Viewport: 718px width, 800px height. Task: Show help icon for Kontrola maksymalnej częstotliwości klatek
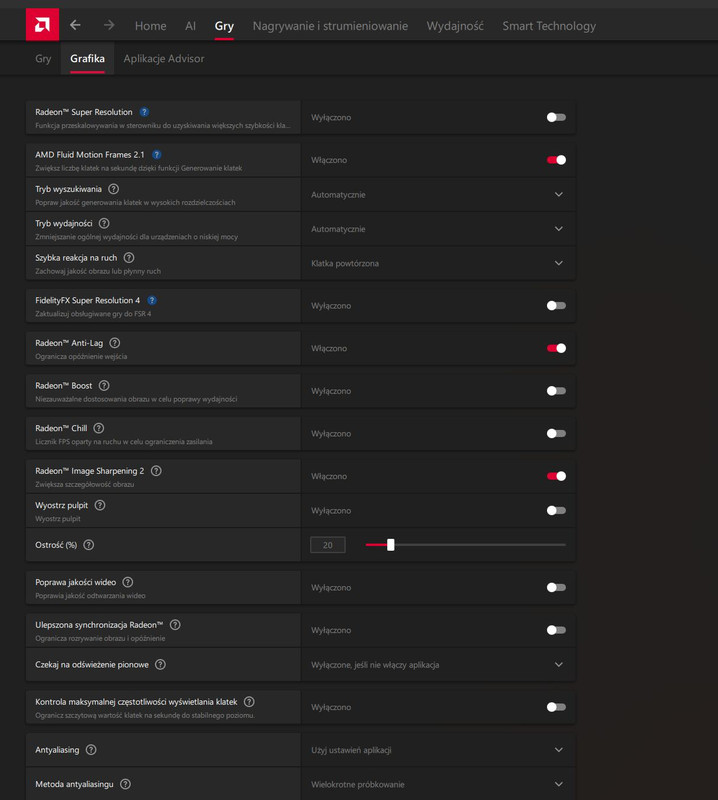[x=249, y=702]
